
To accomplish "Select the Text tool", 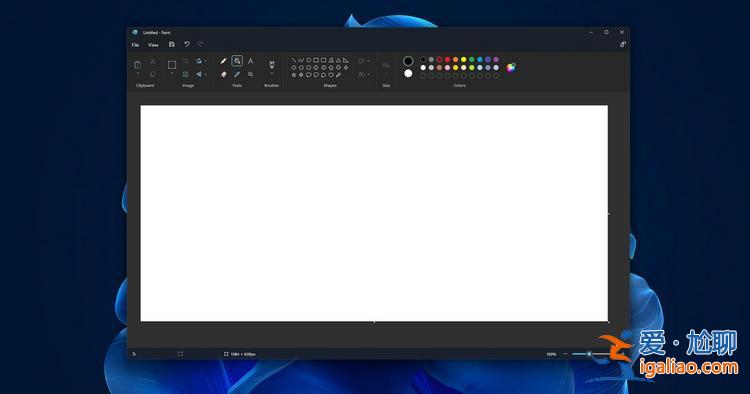I will click(250, 61).
